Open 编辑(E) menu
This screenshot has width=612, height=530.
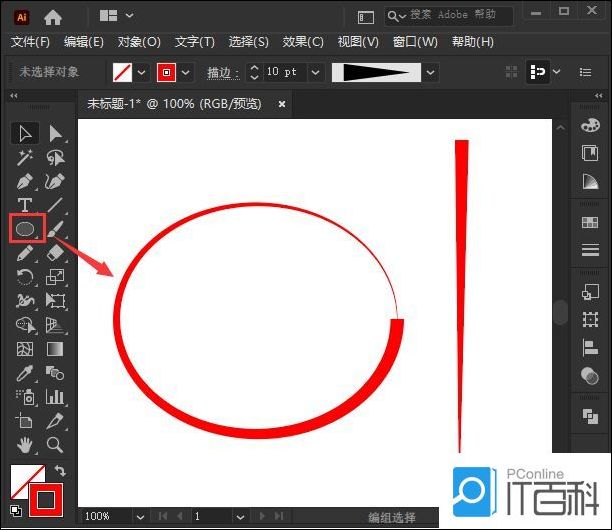[x=84, y=41]
